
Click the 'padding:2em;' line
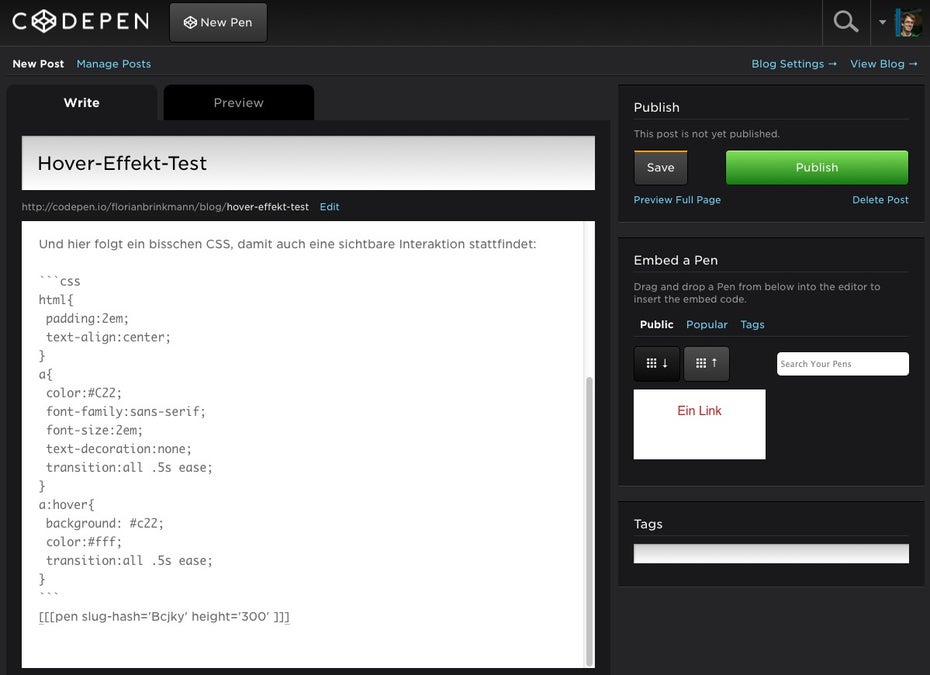tap(87, 319)
